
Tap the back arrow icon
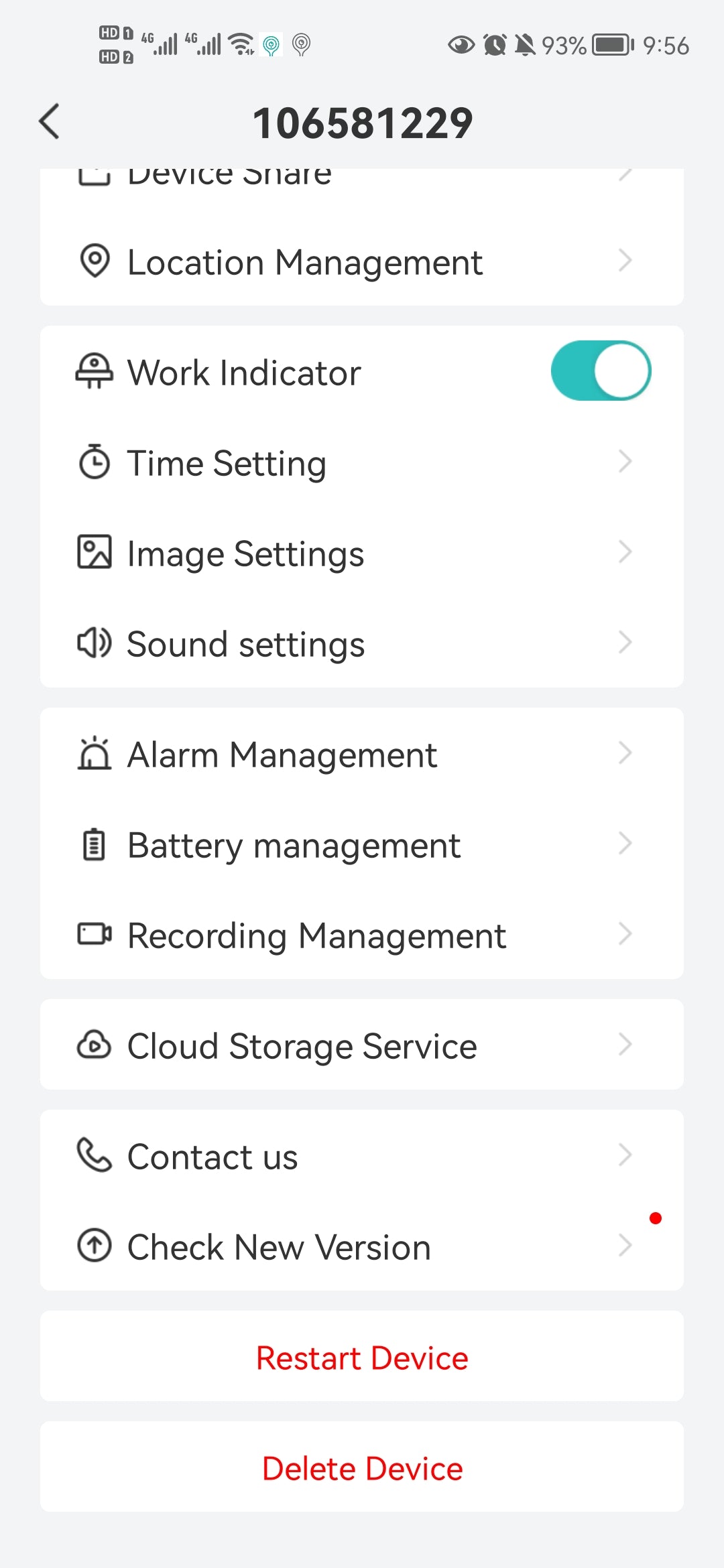click(50, 122)
